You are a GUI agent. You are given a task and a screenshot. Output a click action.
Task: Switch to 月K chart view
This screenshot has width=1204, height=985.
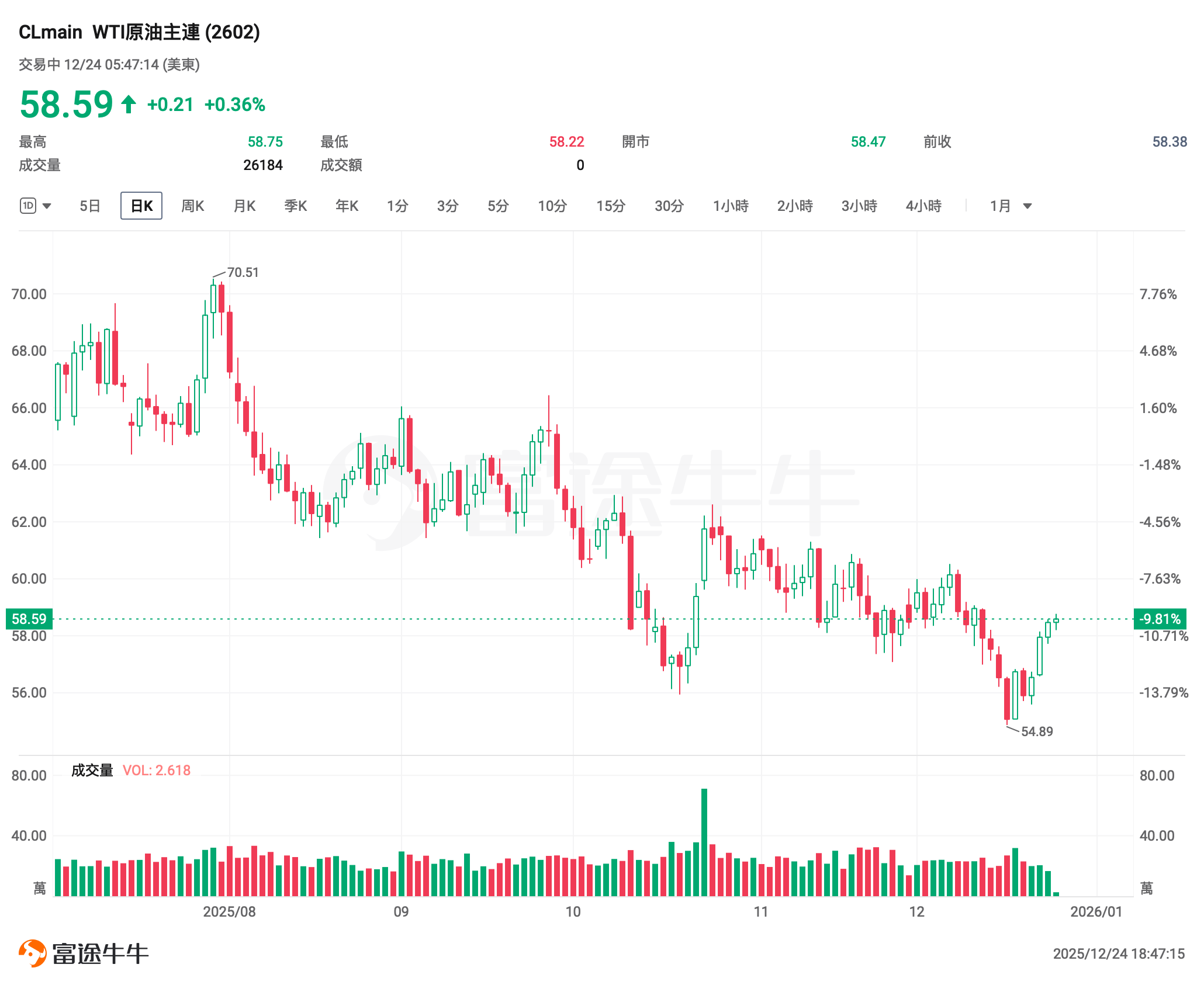coord(244,206)
